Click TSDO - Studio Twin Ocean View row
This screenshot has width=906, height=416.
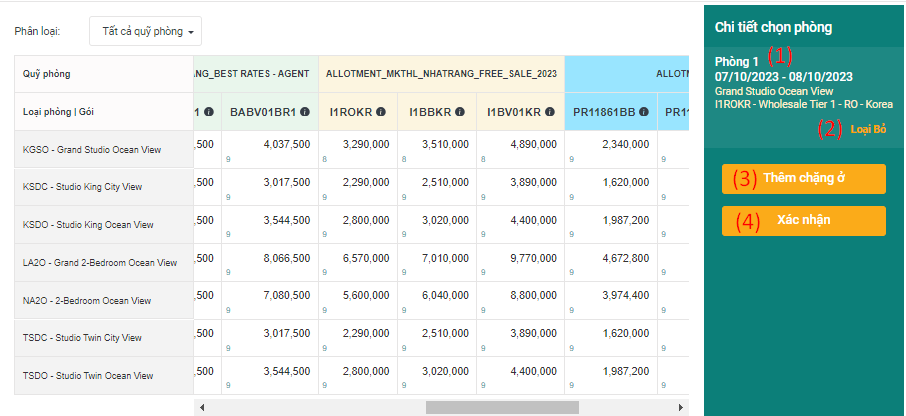104,376
